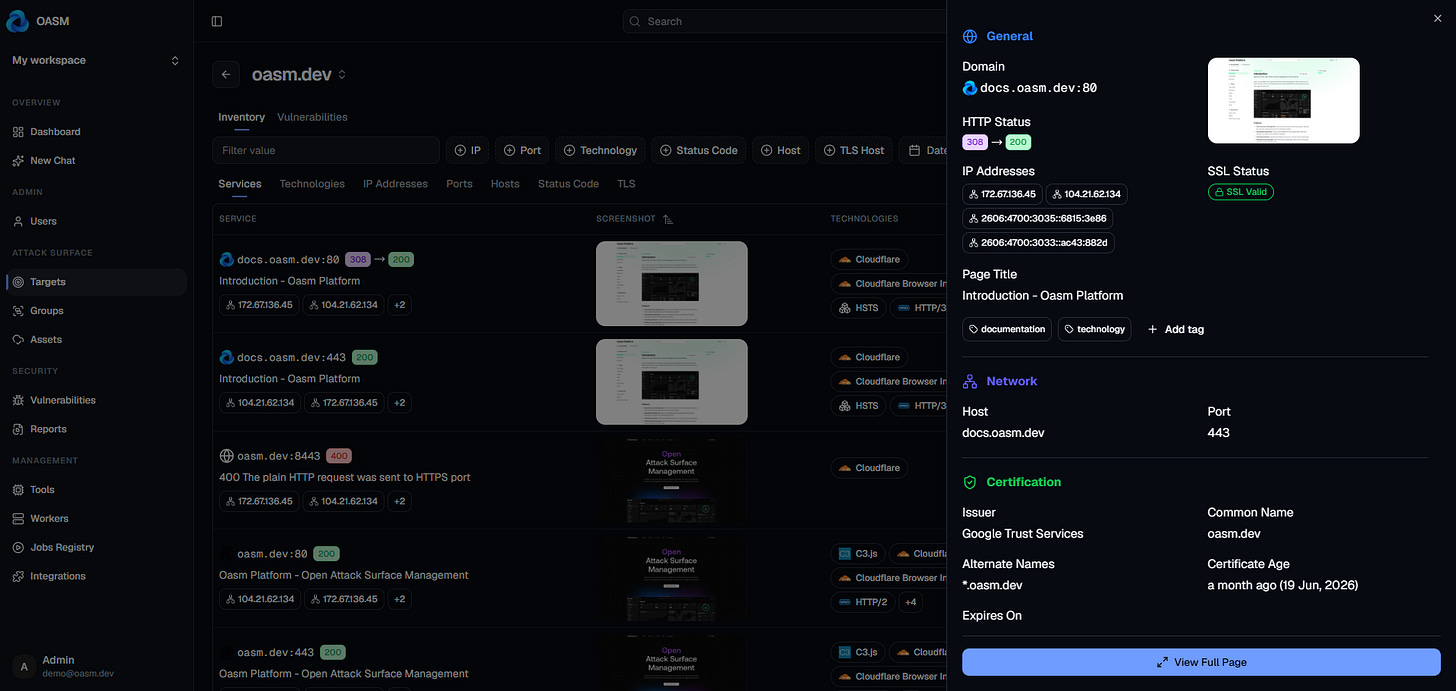This screenshot has width=1456, height=691.
Task: Click the Admin account avatar
Action: click(24, 666)
